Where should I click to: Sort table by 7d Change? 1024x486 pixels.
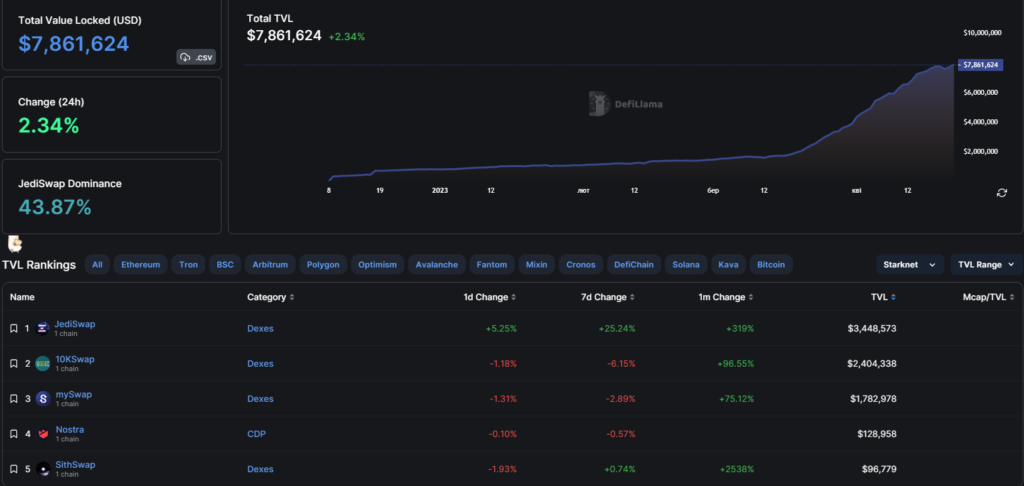tap(608, 297)
